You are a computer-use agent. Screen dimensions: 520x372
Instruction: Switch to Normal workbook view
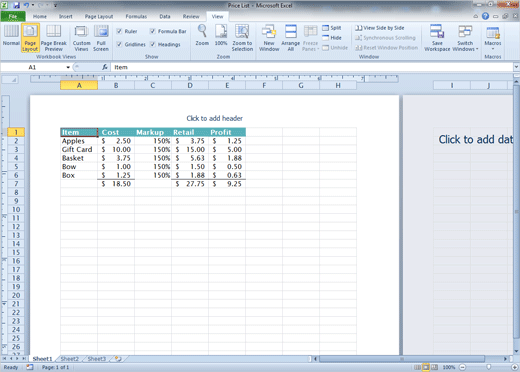11,35
